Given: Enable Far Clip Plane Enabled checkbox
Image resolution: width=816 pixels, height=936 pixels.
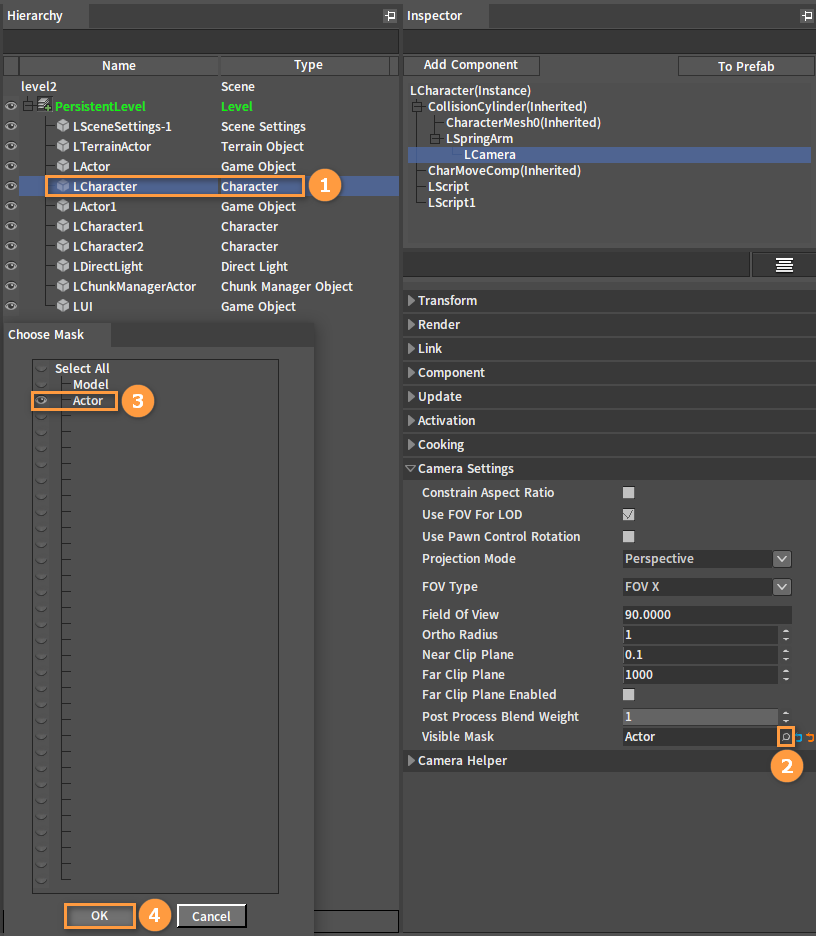Looking at the screenshot, I should tap(629, 694).
